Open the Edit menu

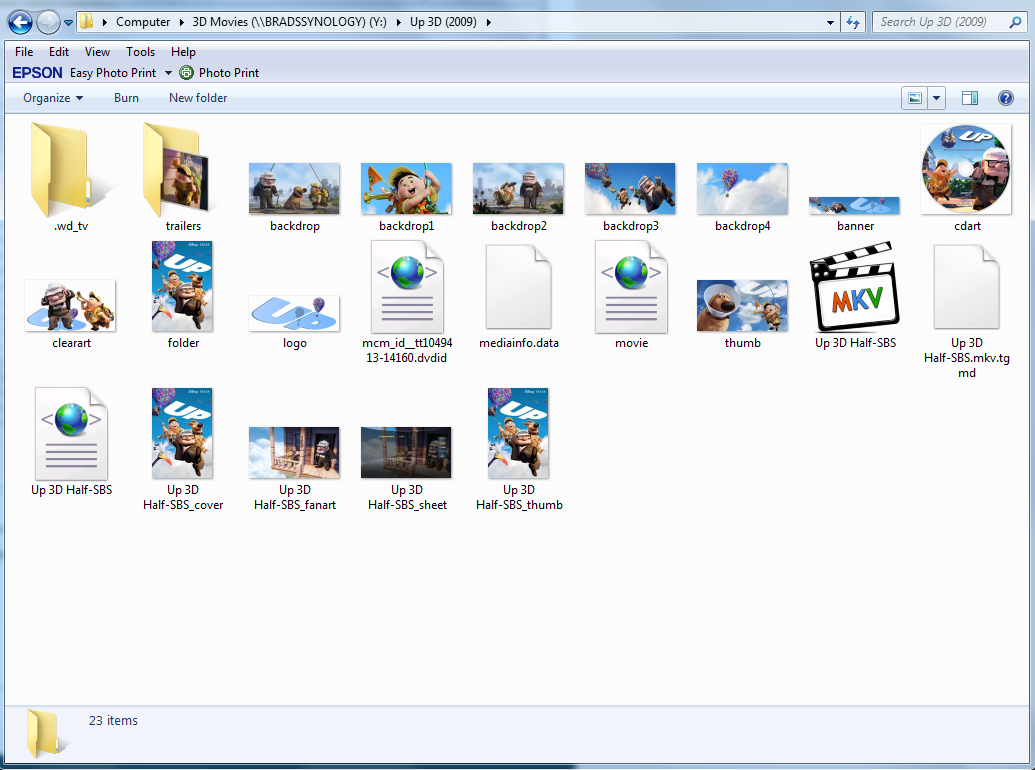pyautogui.click(x=59, y=51)
